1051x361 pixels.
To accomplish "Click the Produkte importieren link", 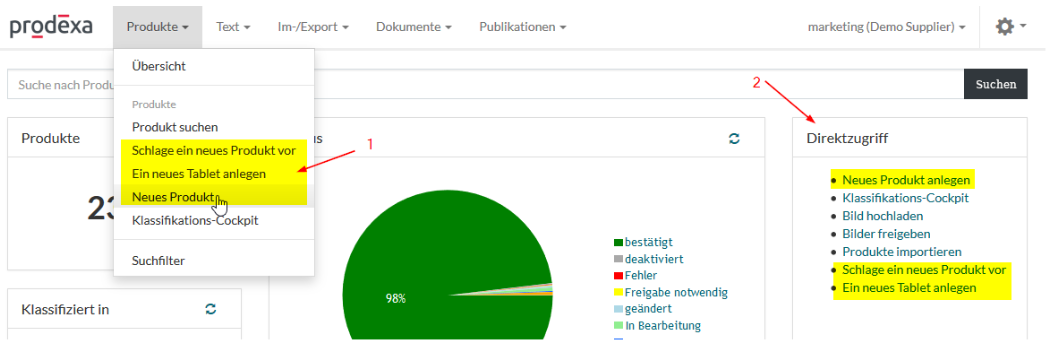I will [x=902, y=252].
